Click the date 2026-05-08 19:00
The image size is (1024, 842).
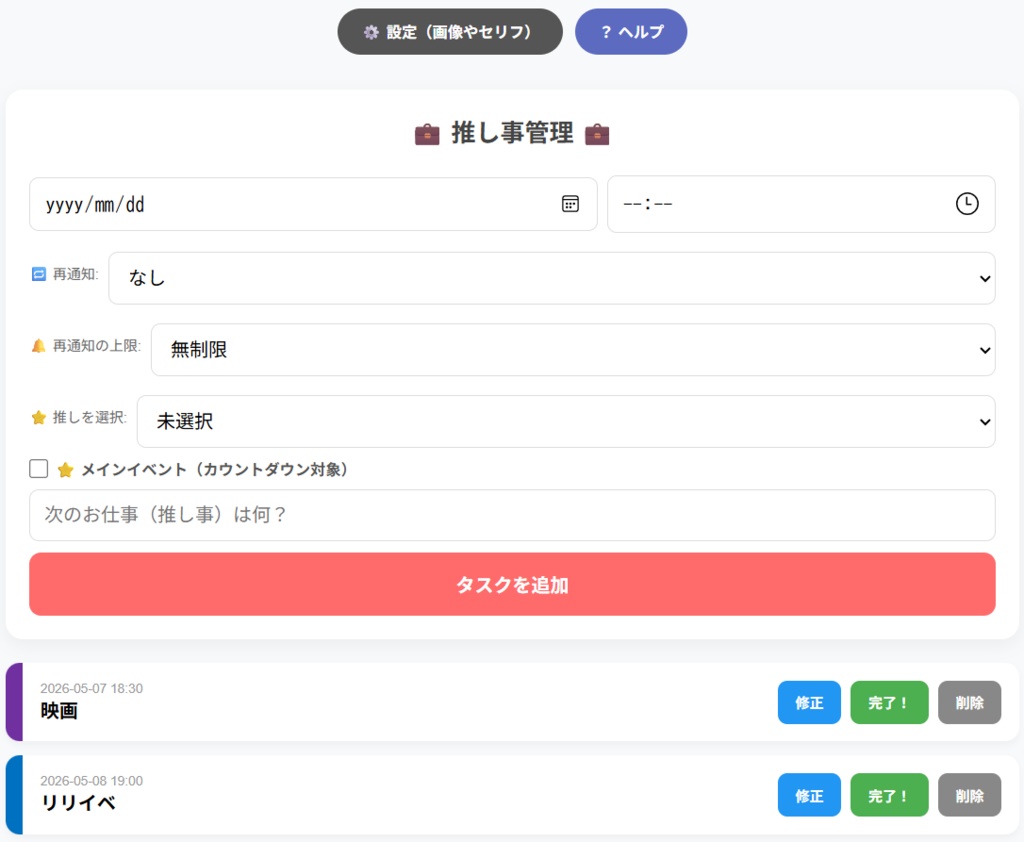[x=91, y=781]
